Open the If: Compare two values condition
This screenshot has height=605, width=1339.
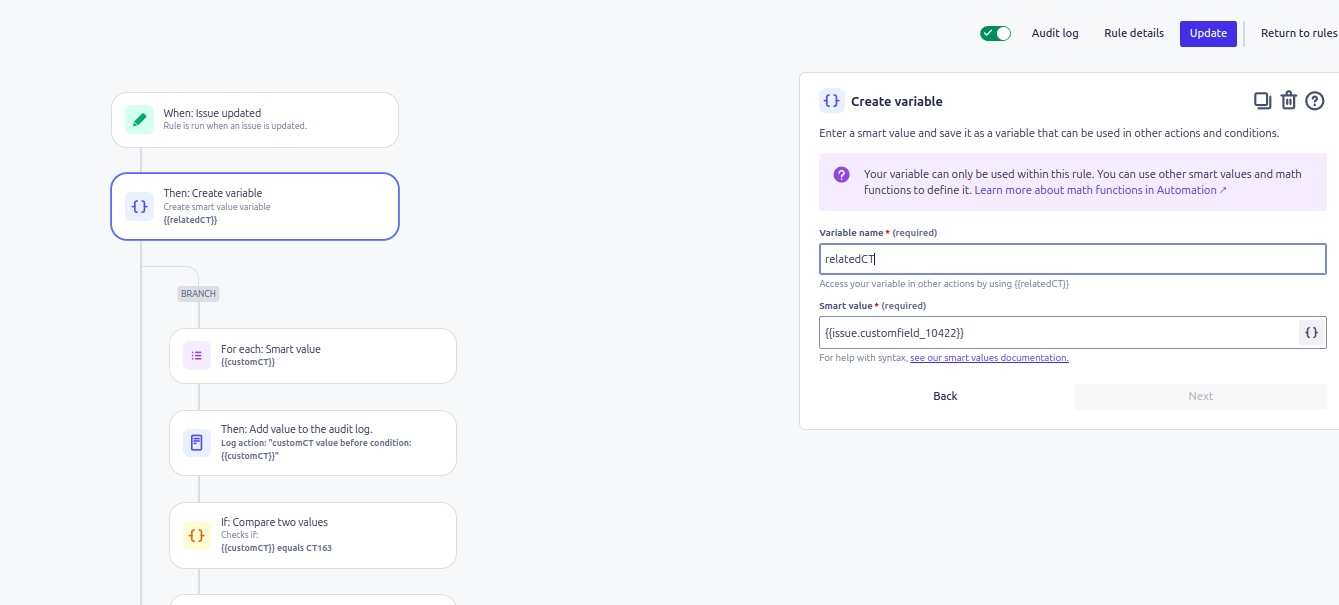tap(313, 535)
